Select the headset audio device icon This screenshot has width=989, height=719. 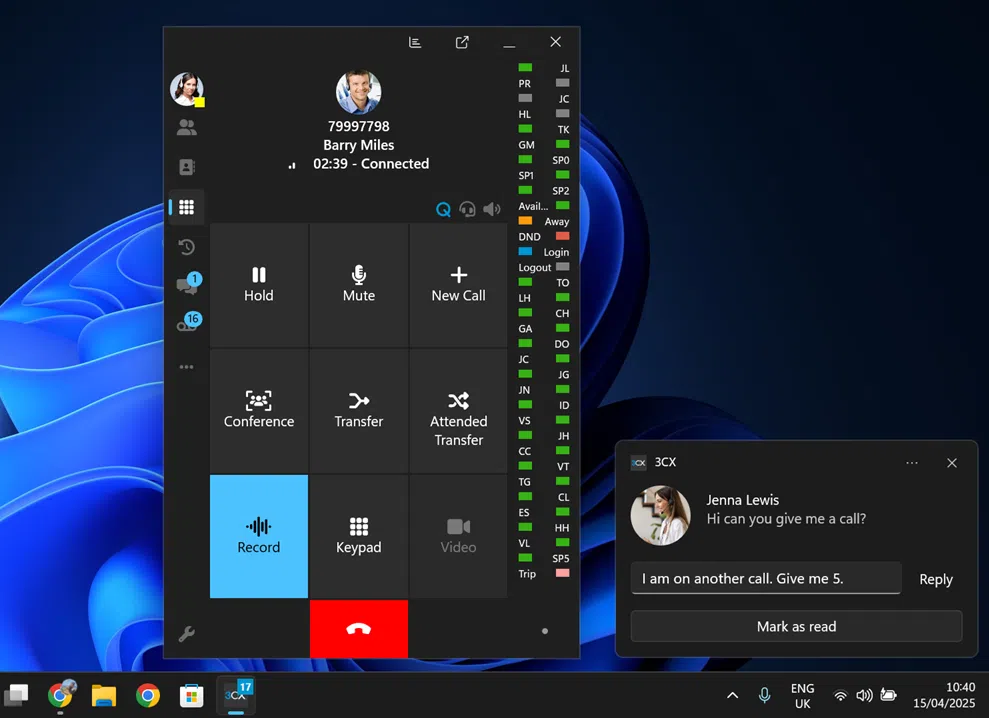click(x=467, y=209)
